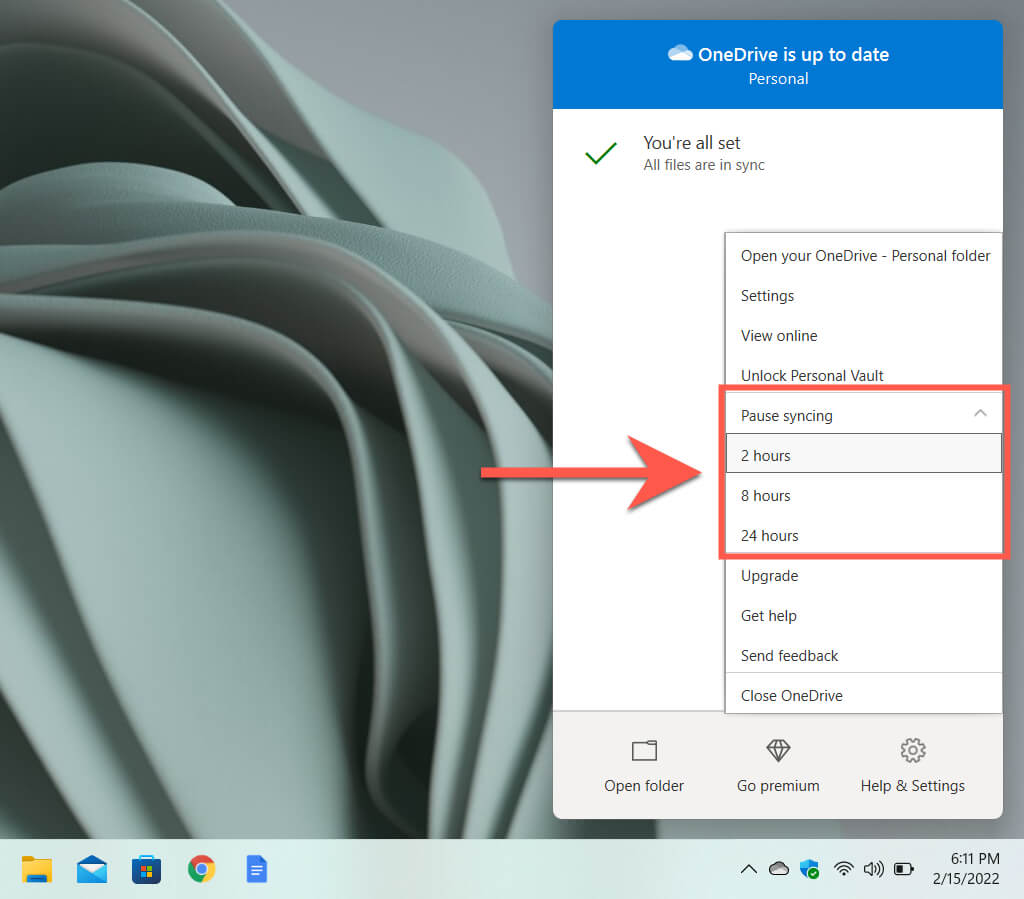Click Send feedback menu entry
This screenshot has height=899, width=1024.
tap(863, 655)
